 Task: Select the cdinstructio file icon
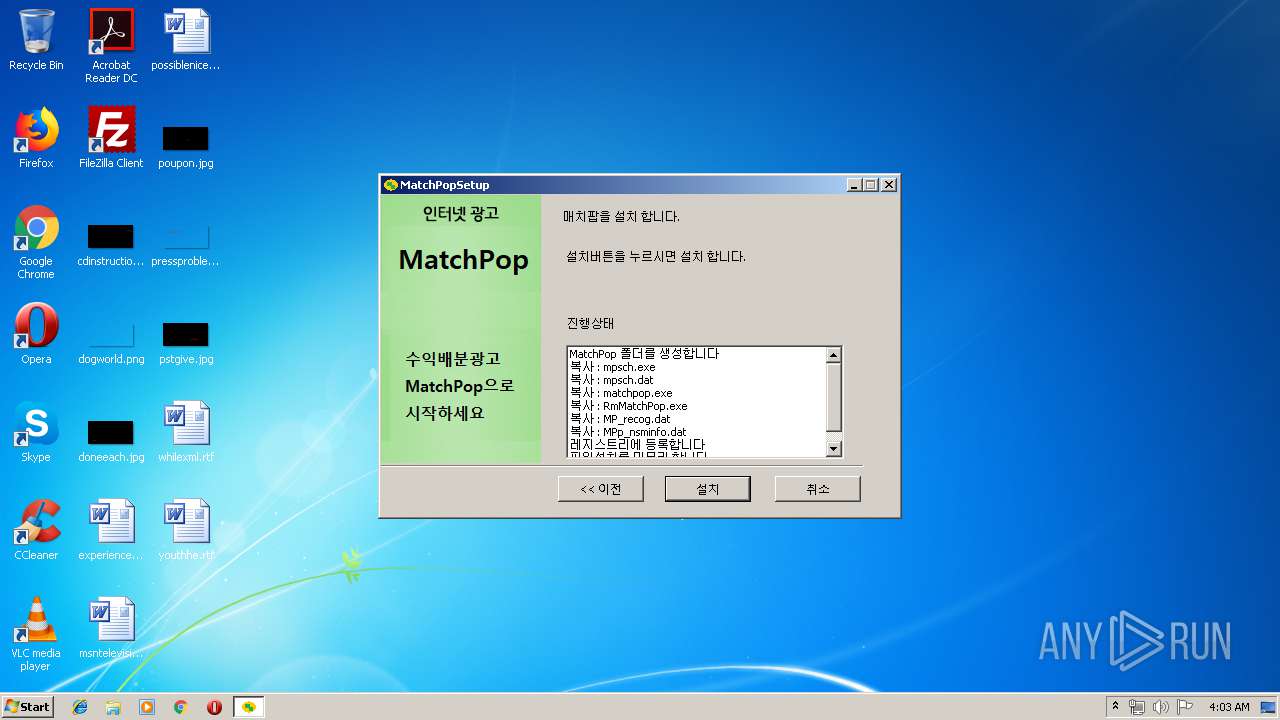[111, 244]
